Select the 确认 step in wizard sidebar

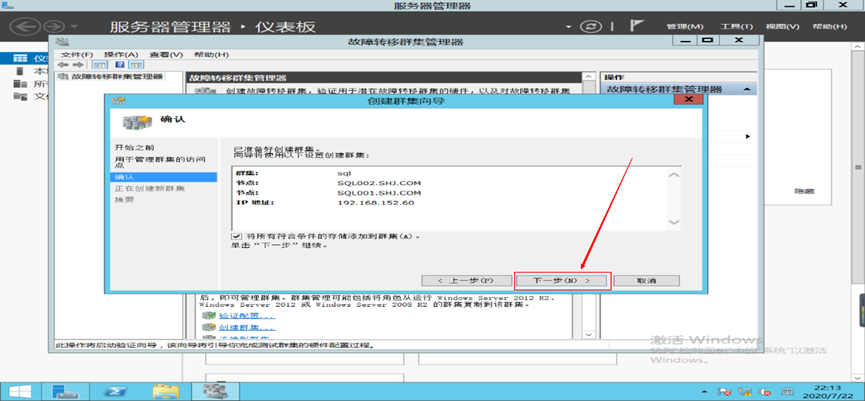pos(163,177)
